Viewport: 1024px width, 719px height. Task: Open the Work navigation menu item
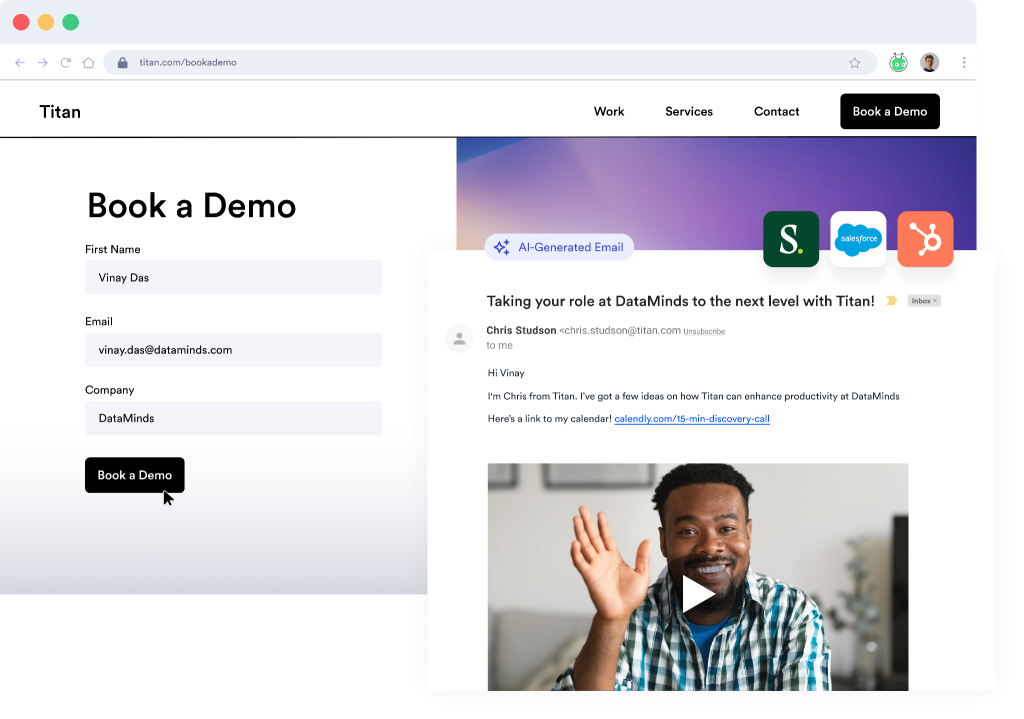click(609, 111)
